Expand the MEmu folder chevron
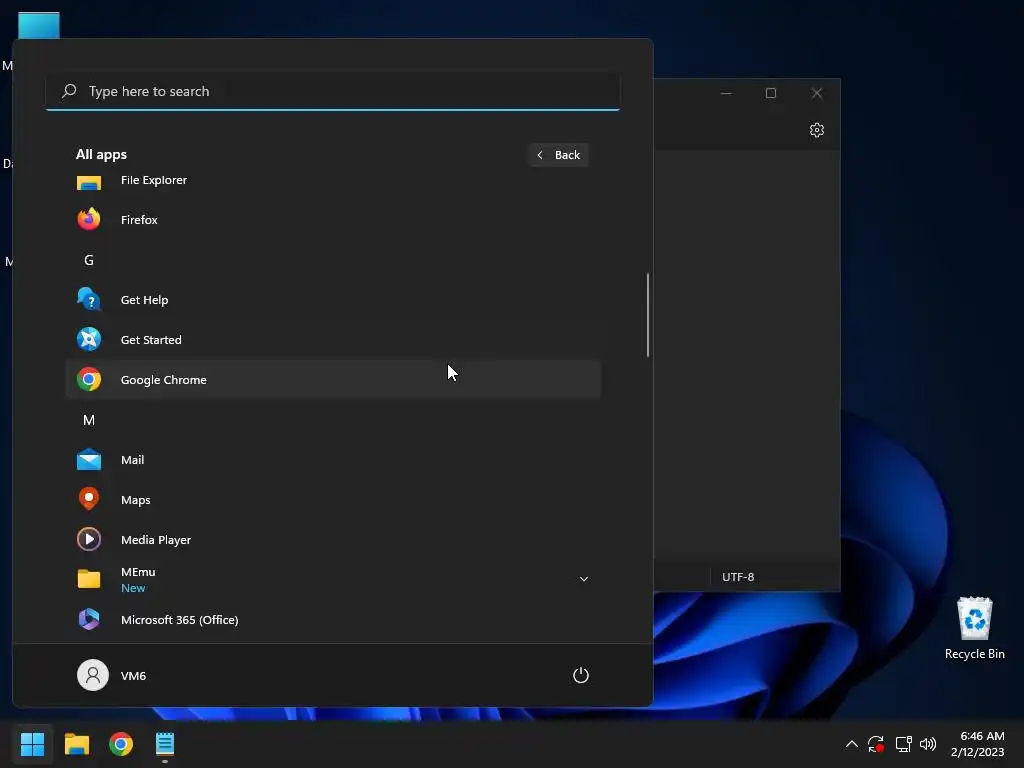This screenshot has width=1024, height=768. (x=584, y=579)
